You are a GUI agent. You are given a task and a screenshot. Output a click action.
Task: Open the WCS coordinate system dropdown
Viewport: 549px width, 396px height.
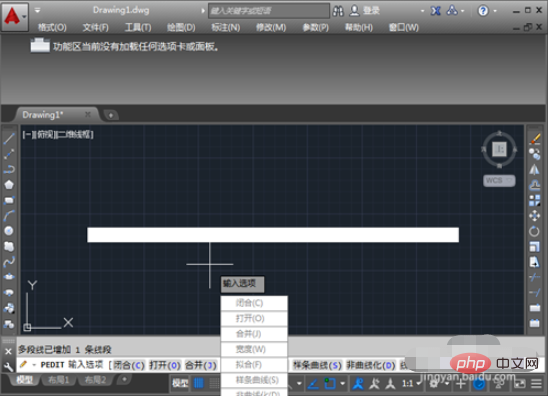click(x=499, y=181)
